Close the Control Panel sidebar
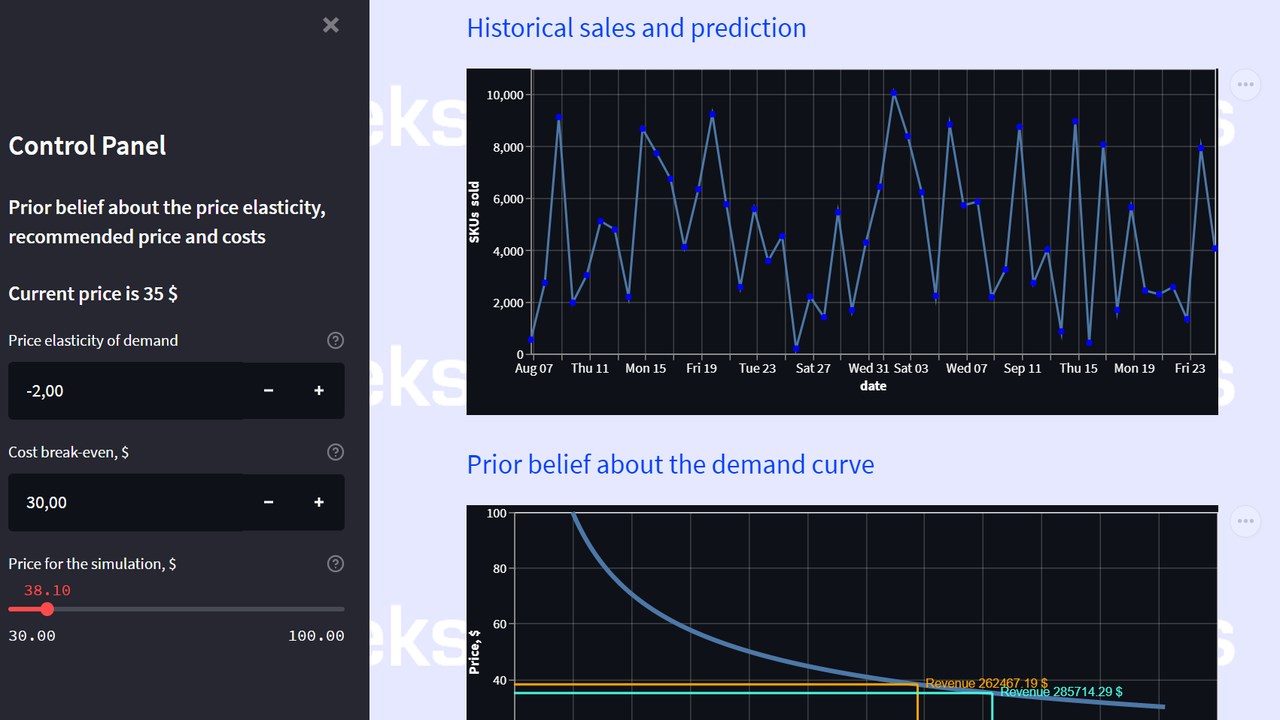 pos(331,25)
